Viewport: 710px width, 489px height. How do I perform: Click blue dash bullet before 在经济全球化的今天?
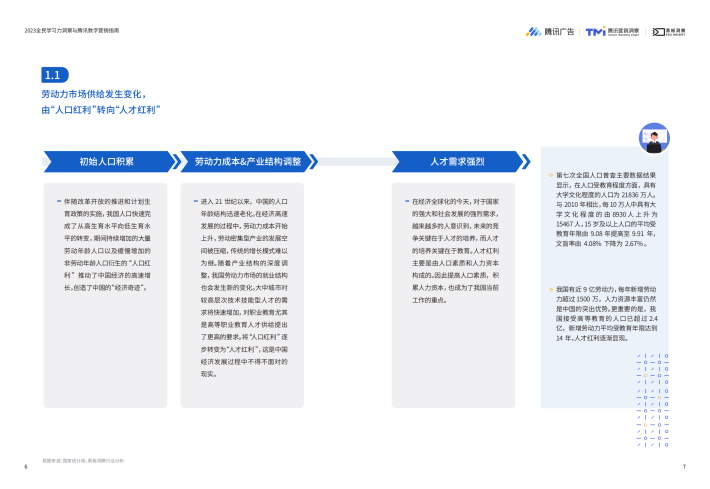tap(407, 201)
